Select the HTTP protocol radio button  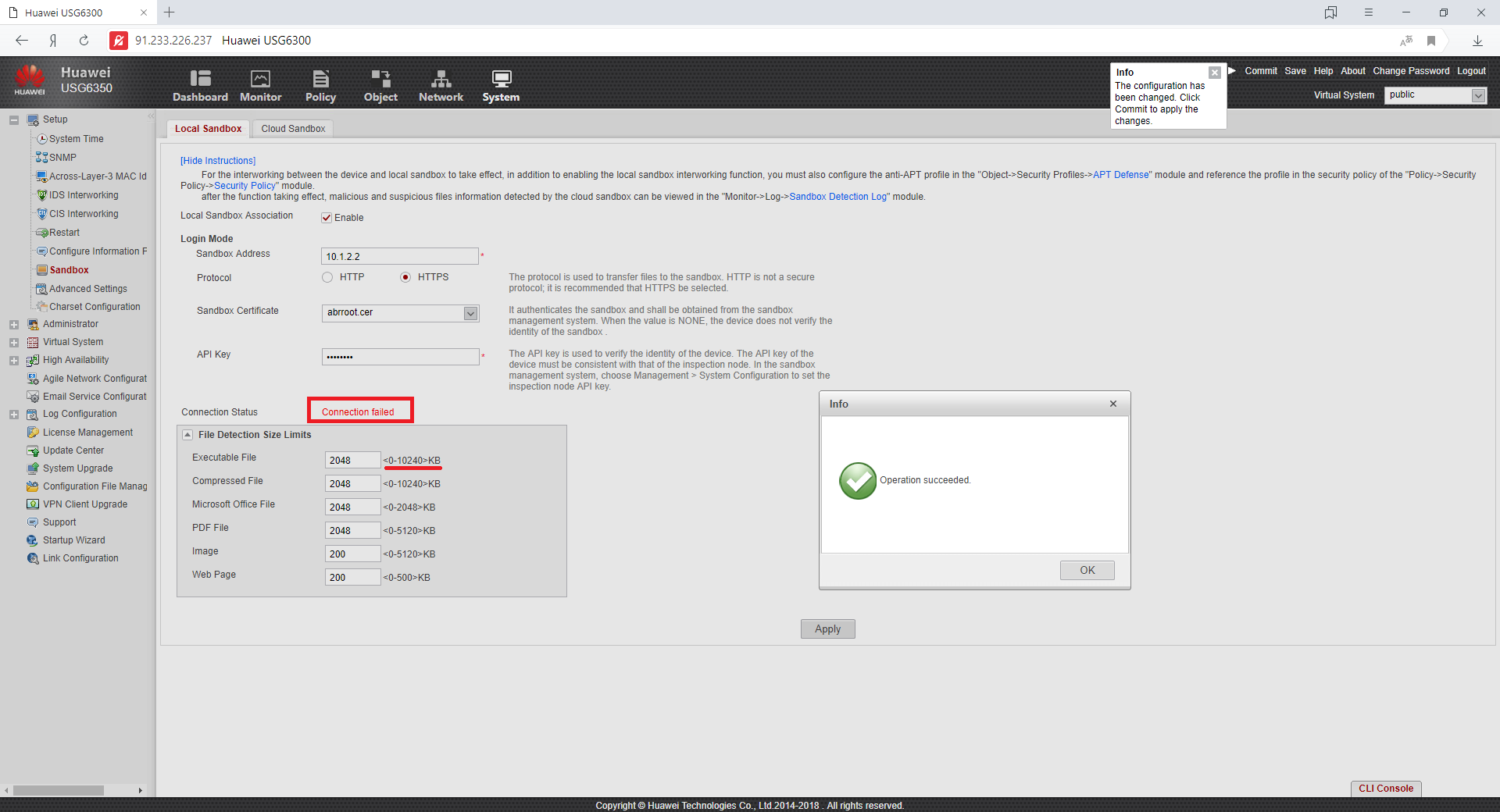[327, 277]
